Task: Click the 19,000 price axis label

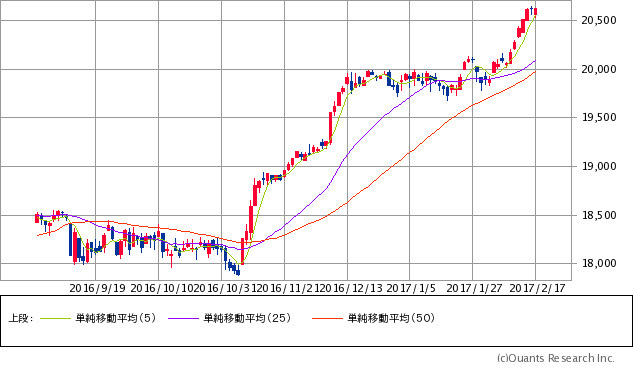Action: point(599,166)
